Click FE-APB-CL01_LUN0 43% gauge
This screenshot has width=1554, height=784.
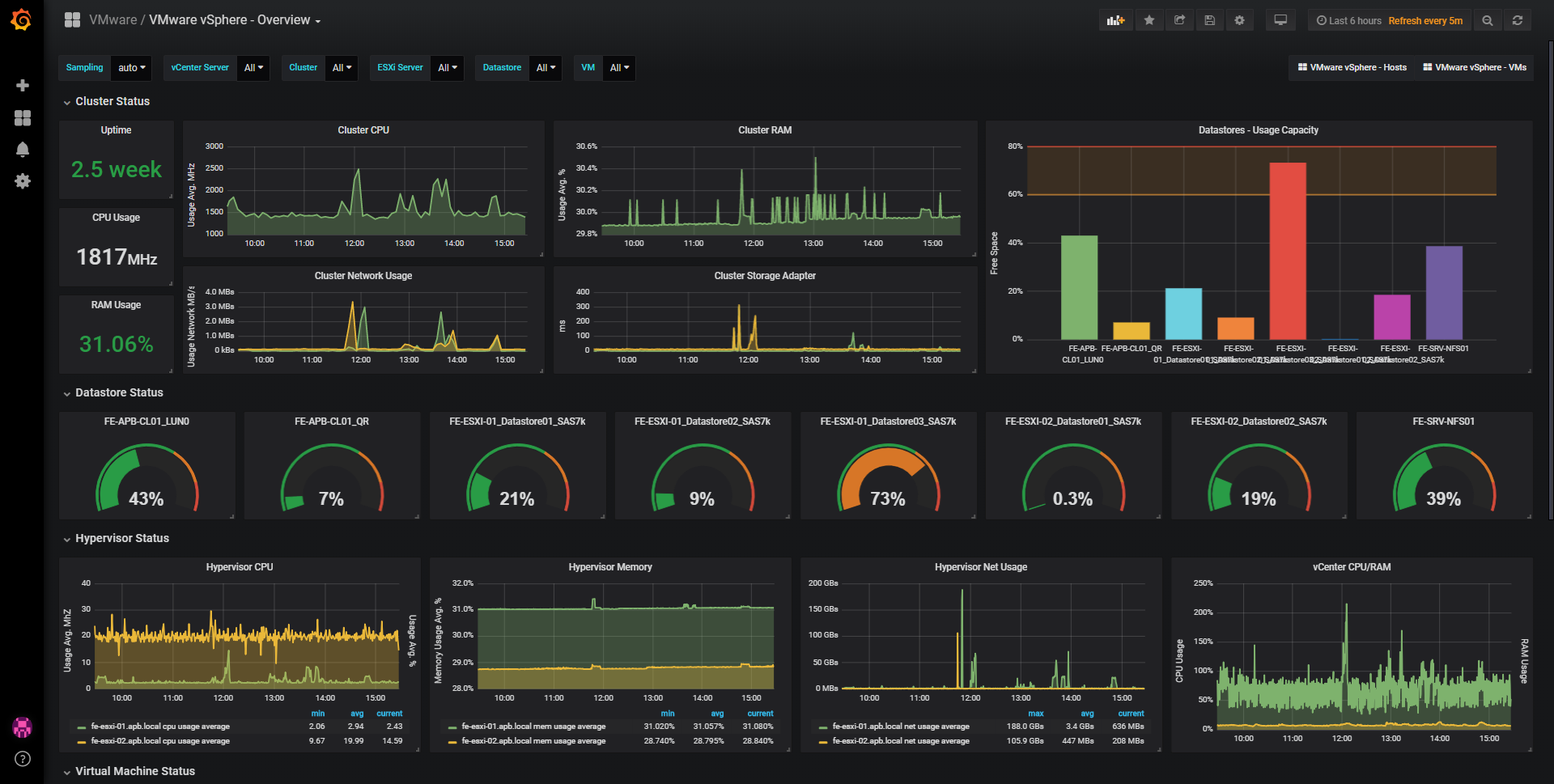pyautogui.click(x=146, y=479)
